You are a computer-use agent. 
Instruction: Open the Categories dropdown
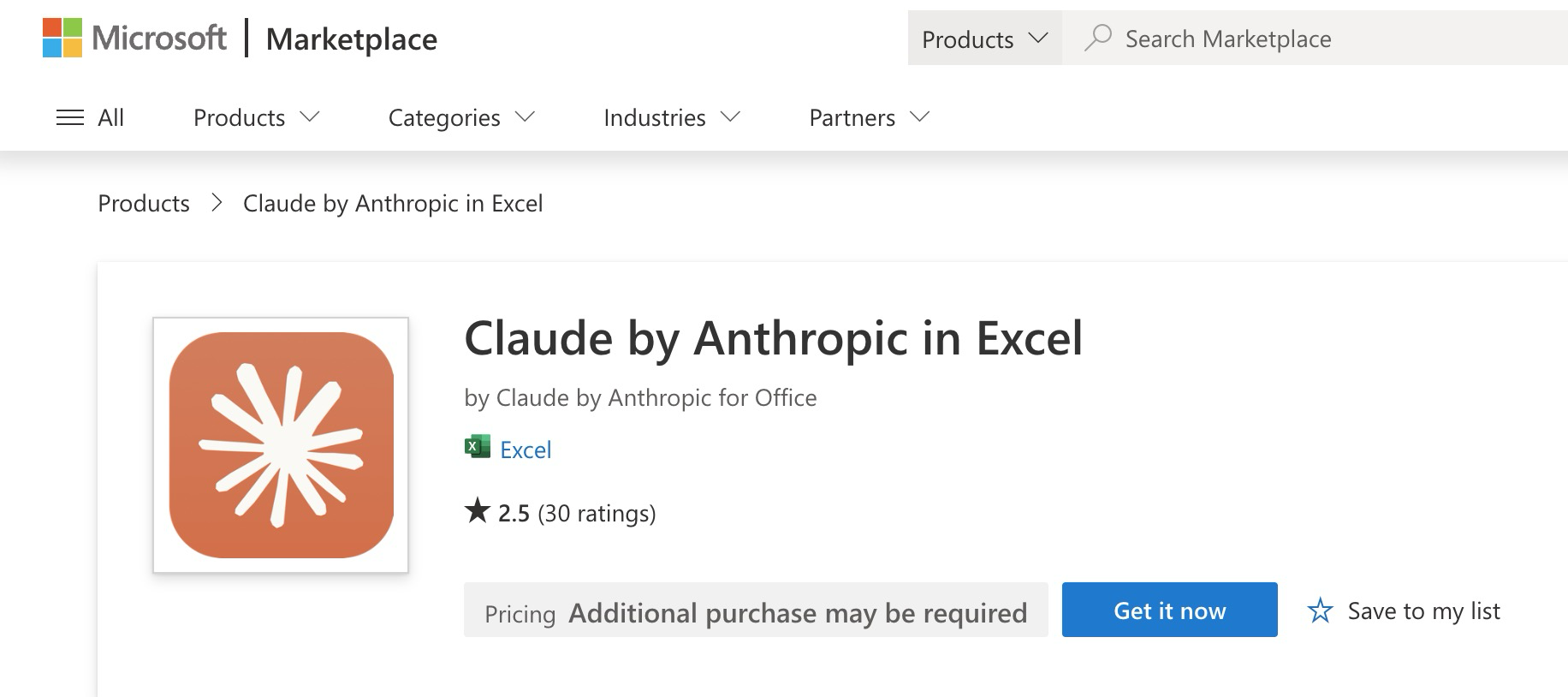(x=460, y=117)
